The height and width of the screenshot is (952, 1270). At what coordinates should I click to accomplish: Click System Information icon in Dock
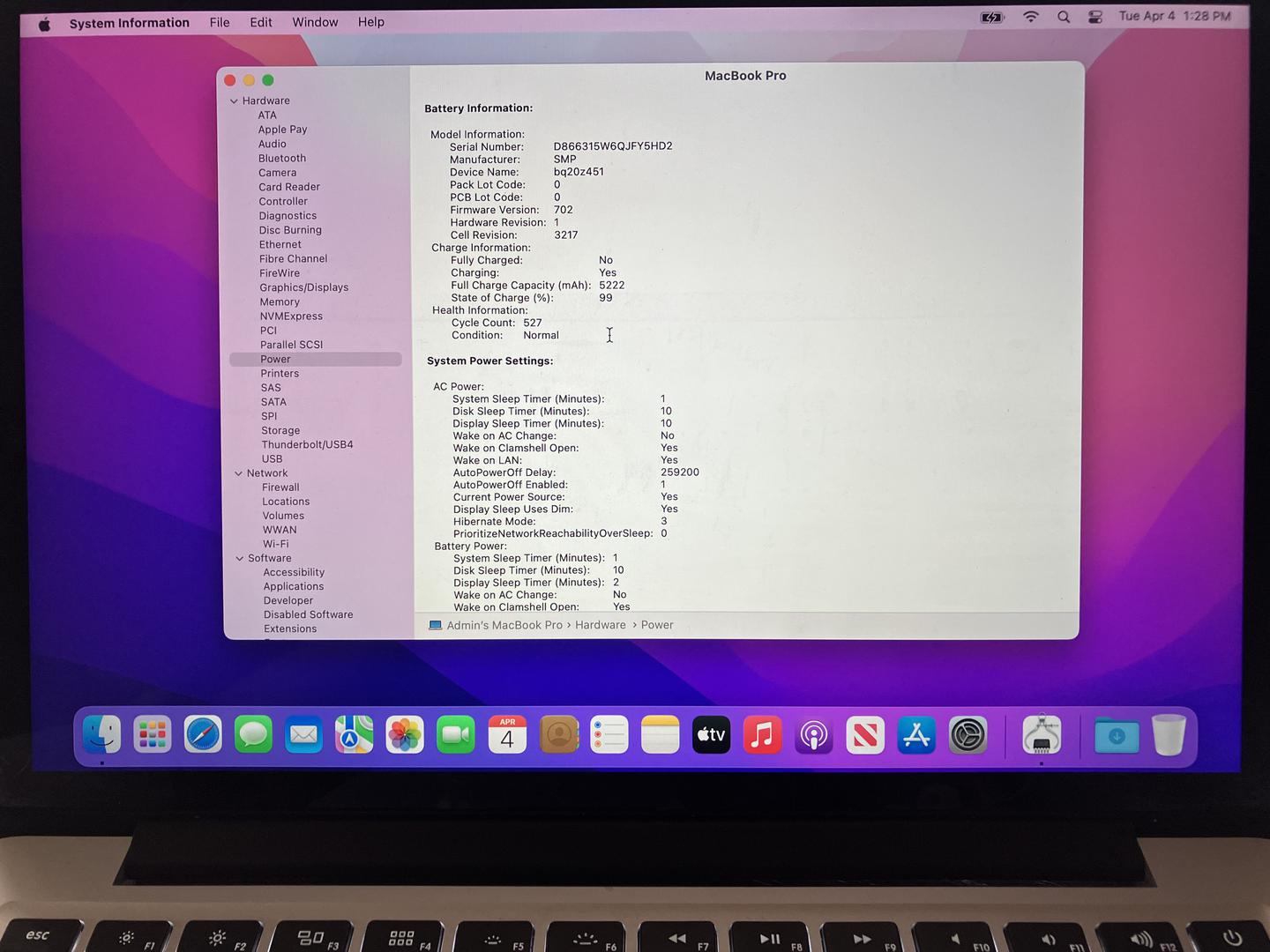(x=1042, y=734)
